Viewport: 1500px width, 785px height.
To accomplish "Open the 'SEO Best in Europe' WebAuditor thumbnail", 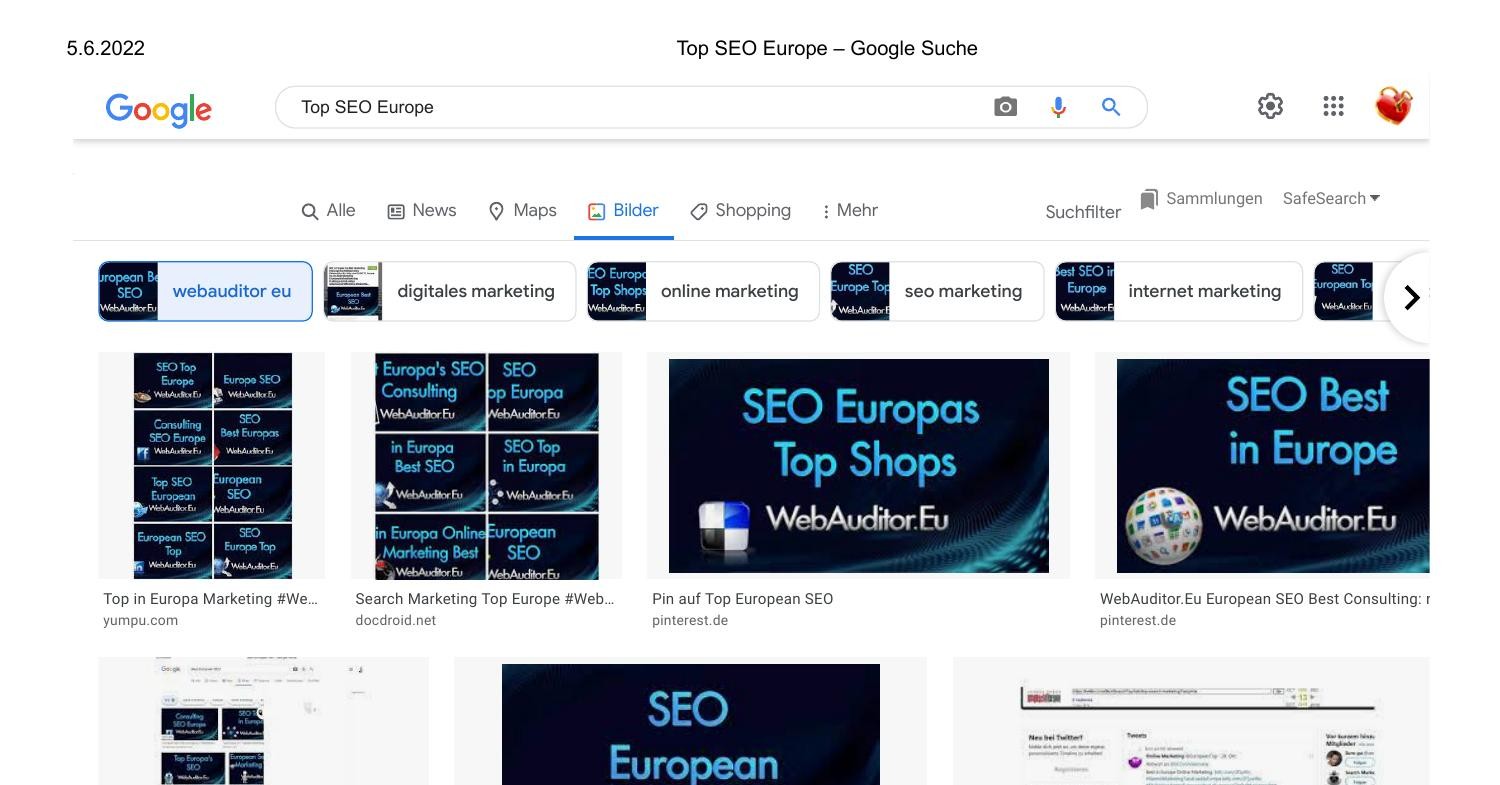I will click(1270, 465).
